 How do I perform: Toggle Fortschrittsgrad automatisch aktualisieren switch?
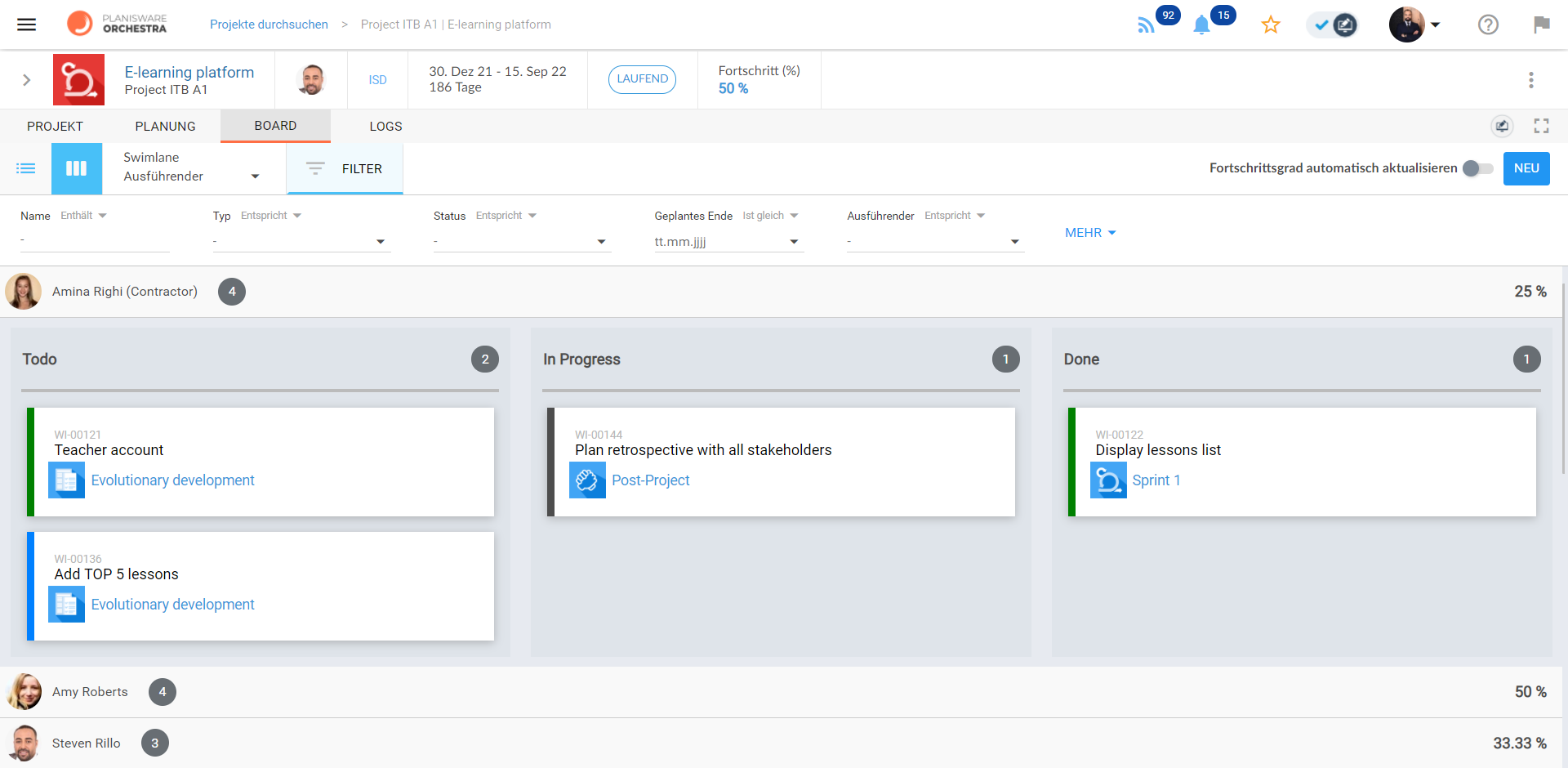click(x=1477, y=168)
